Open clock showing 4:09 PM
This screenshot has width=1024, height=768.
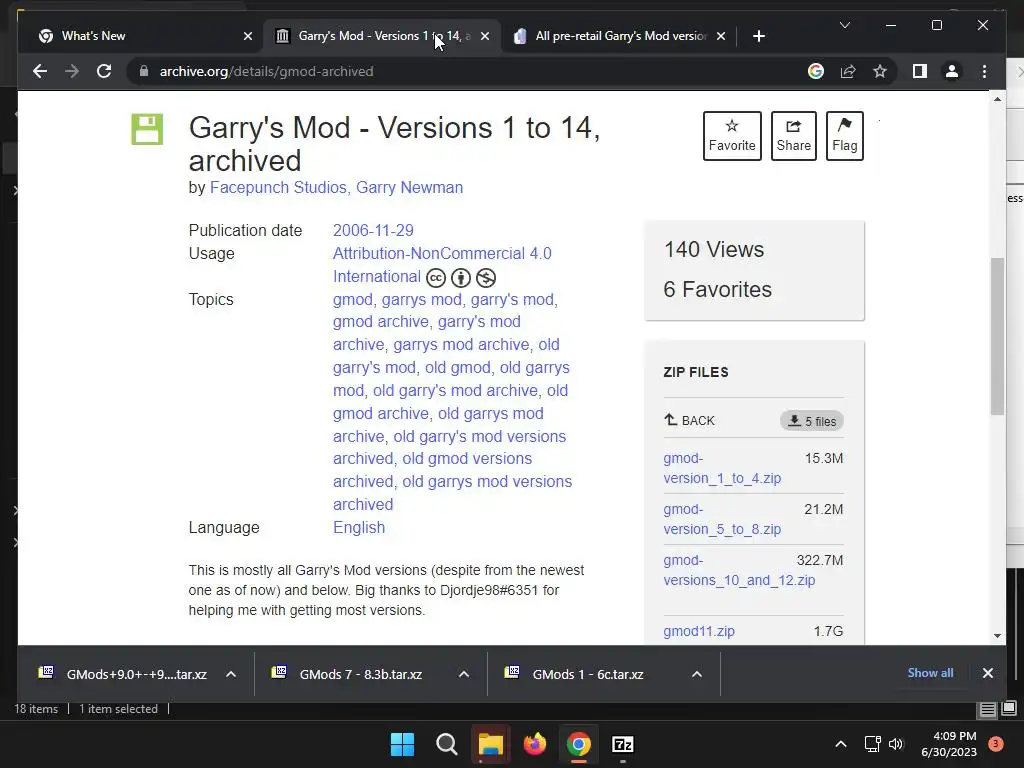[x=949, y=744]
